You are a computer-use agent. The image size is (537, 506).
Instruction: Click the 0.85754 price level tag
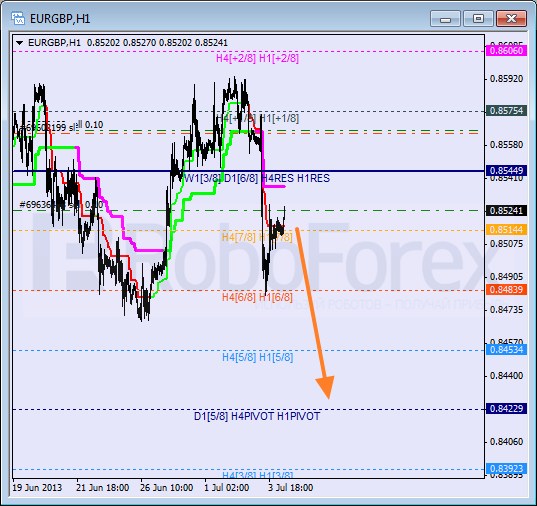(x=506, y=111)
